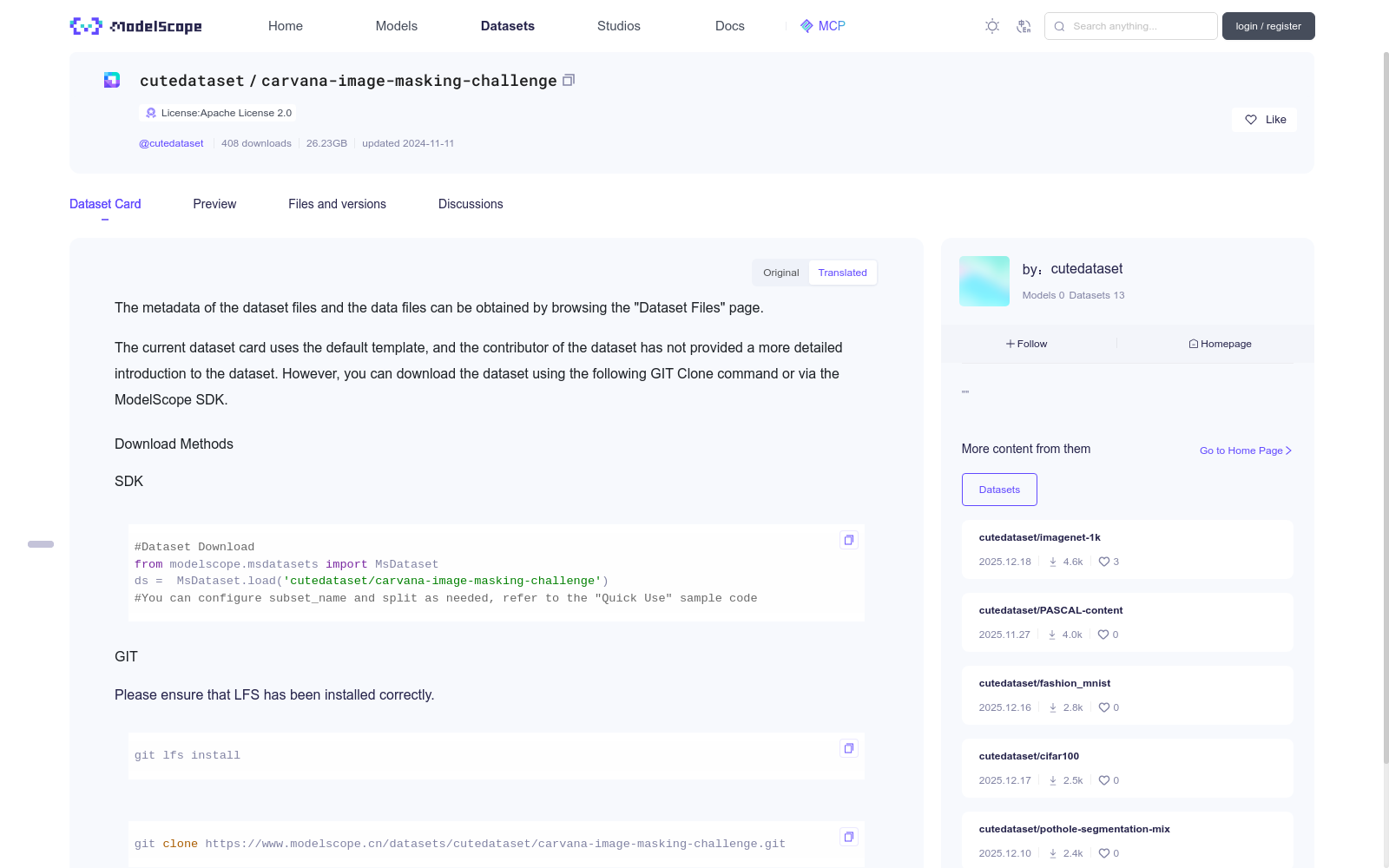Select the Datasets filter in More content

click(x=999, y=490)
